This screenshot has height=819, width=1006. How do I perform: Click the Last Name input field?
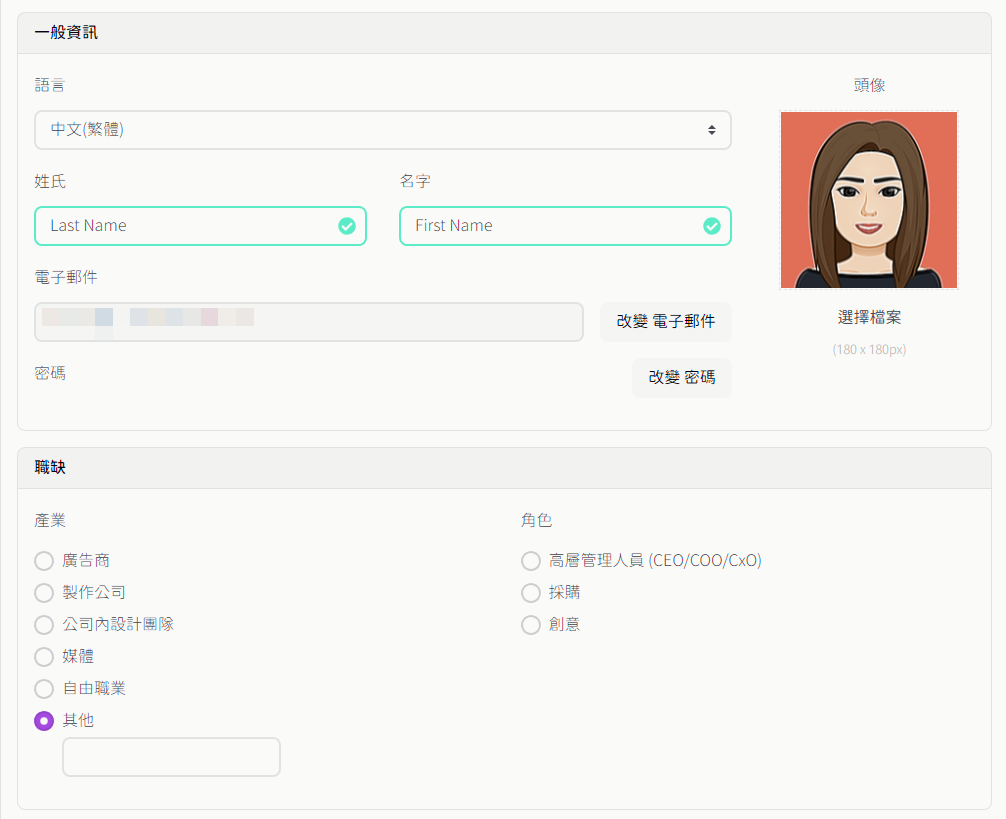[x=200, y=226]
